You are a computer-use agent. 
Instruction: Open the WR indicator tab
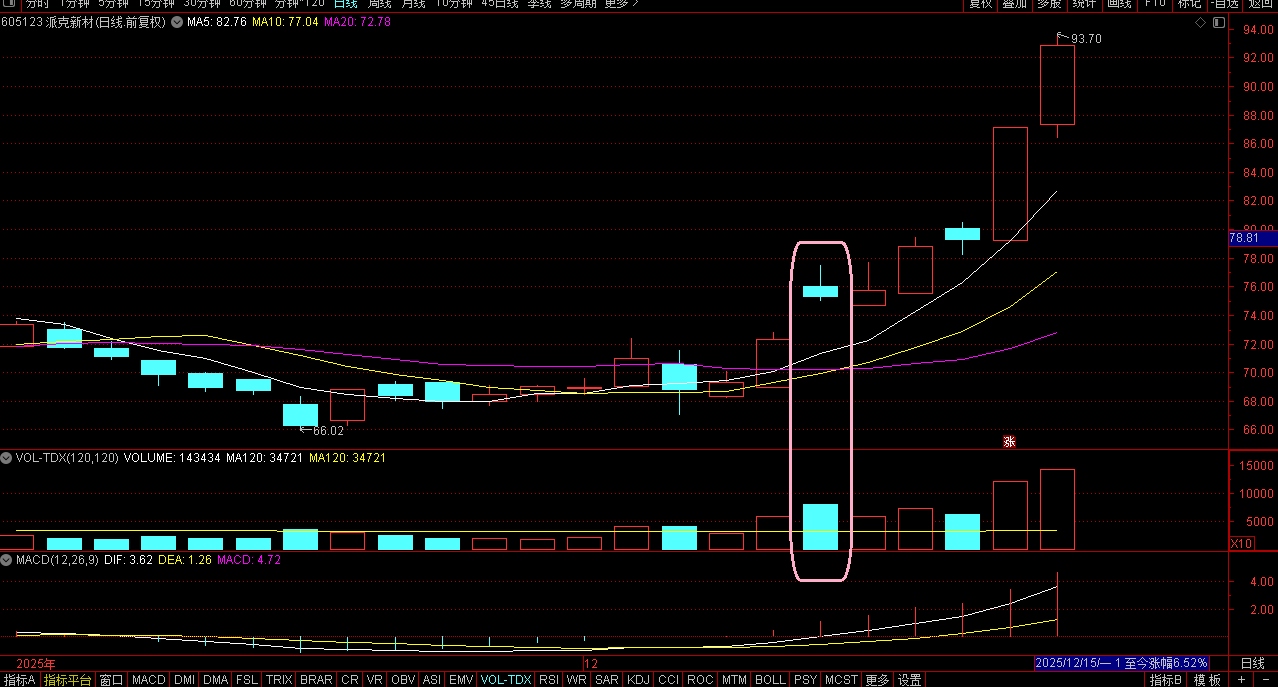pos(577,680)
